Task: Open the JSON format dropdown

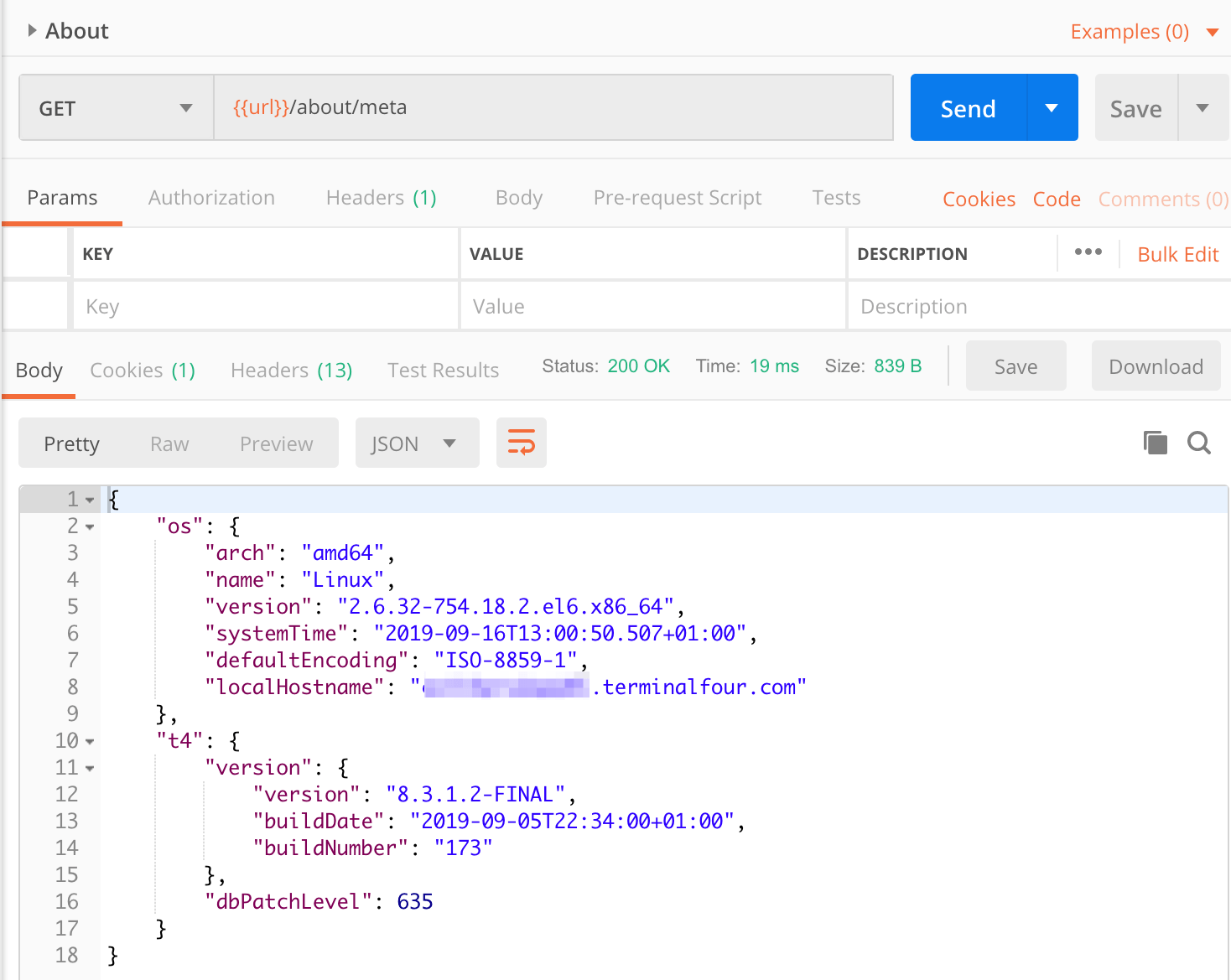Action: tap(417, 443)
